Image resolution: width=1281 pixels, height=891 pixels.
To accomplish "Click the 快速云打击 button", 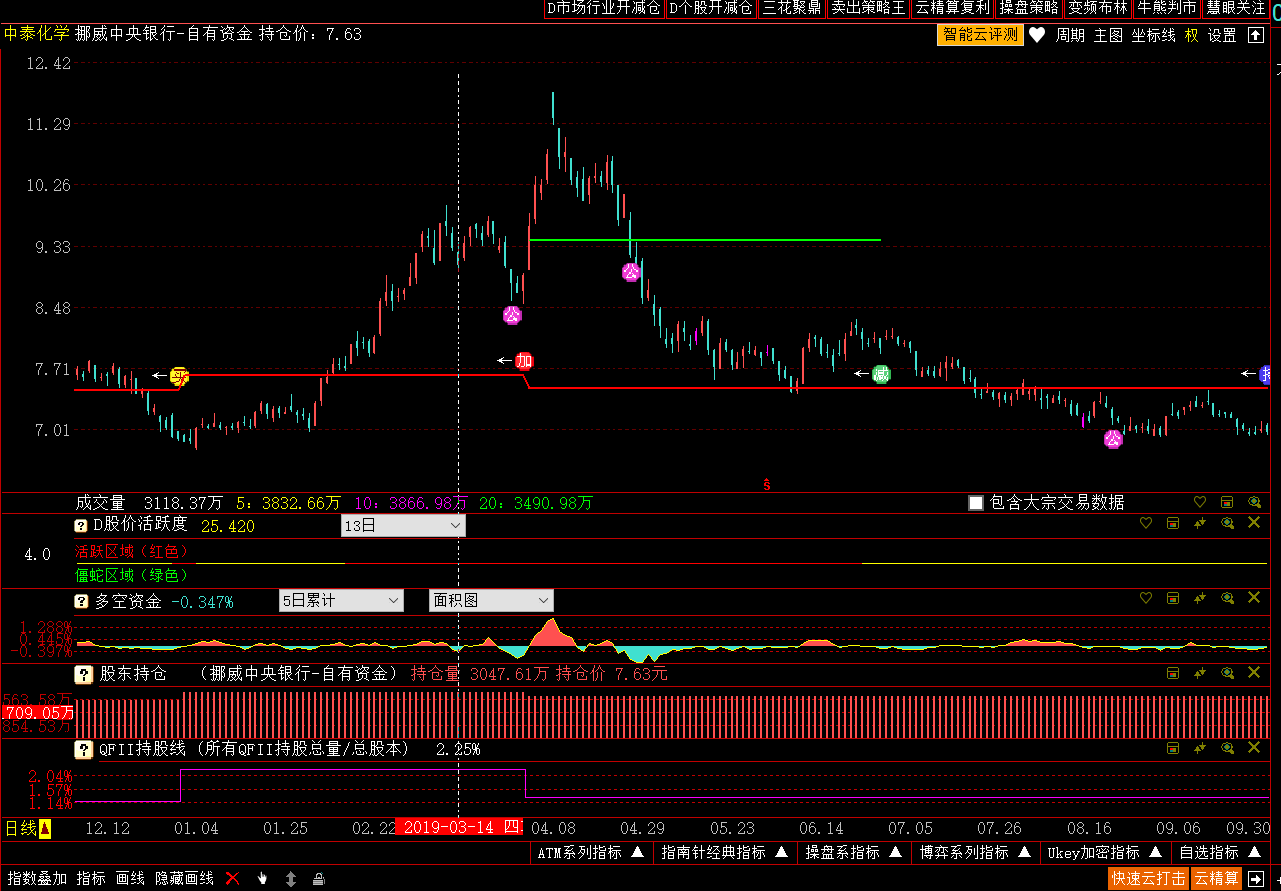I will [1148, 878].
